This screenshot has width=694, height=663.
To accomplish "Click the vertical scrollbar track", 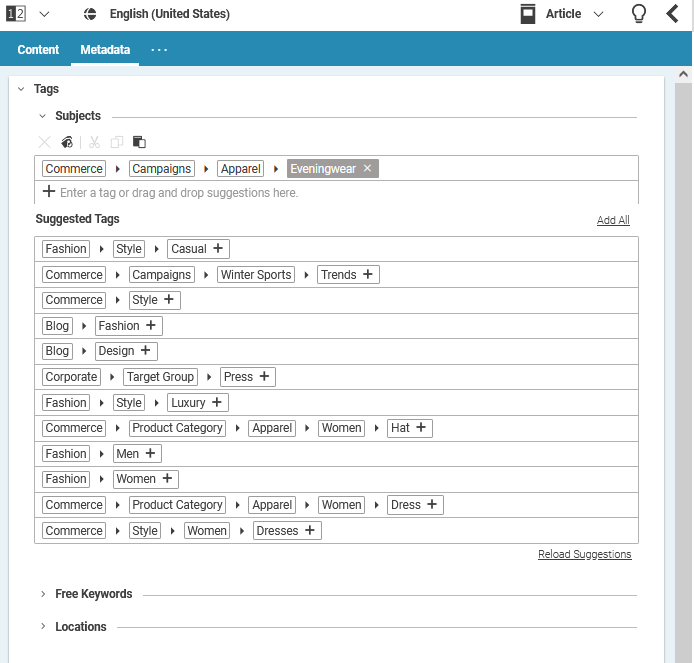I will (x=683, y=372).
